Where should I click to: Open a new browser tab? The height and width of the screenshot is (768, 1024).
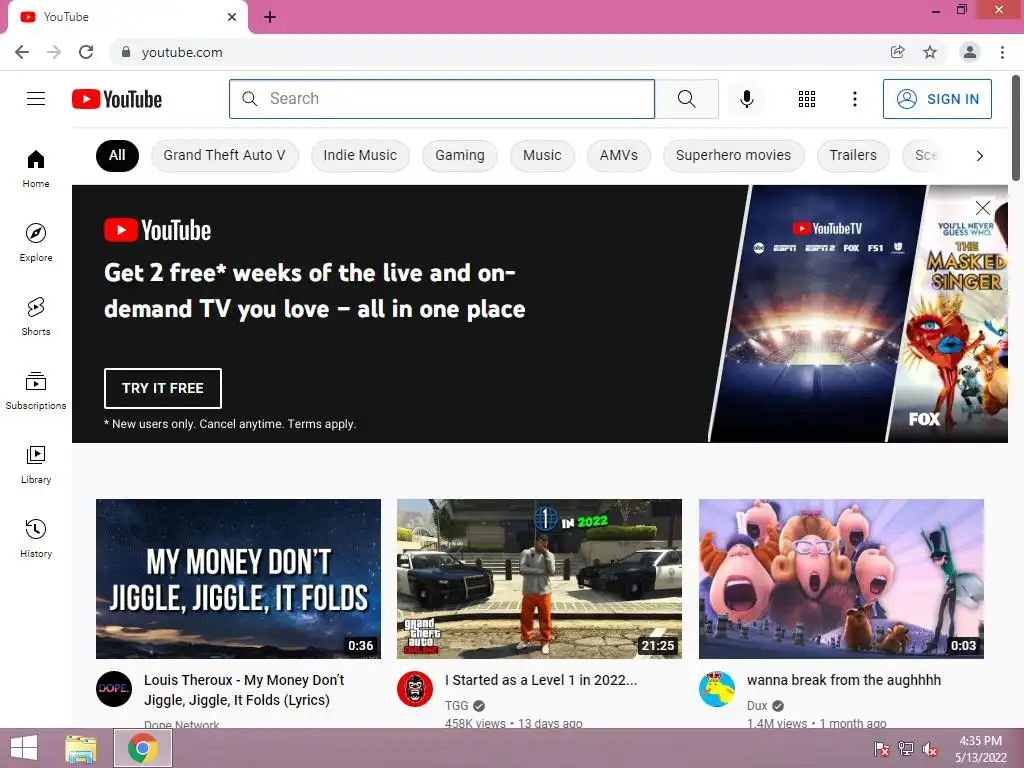point(270,17)
